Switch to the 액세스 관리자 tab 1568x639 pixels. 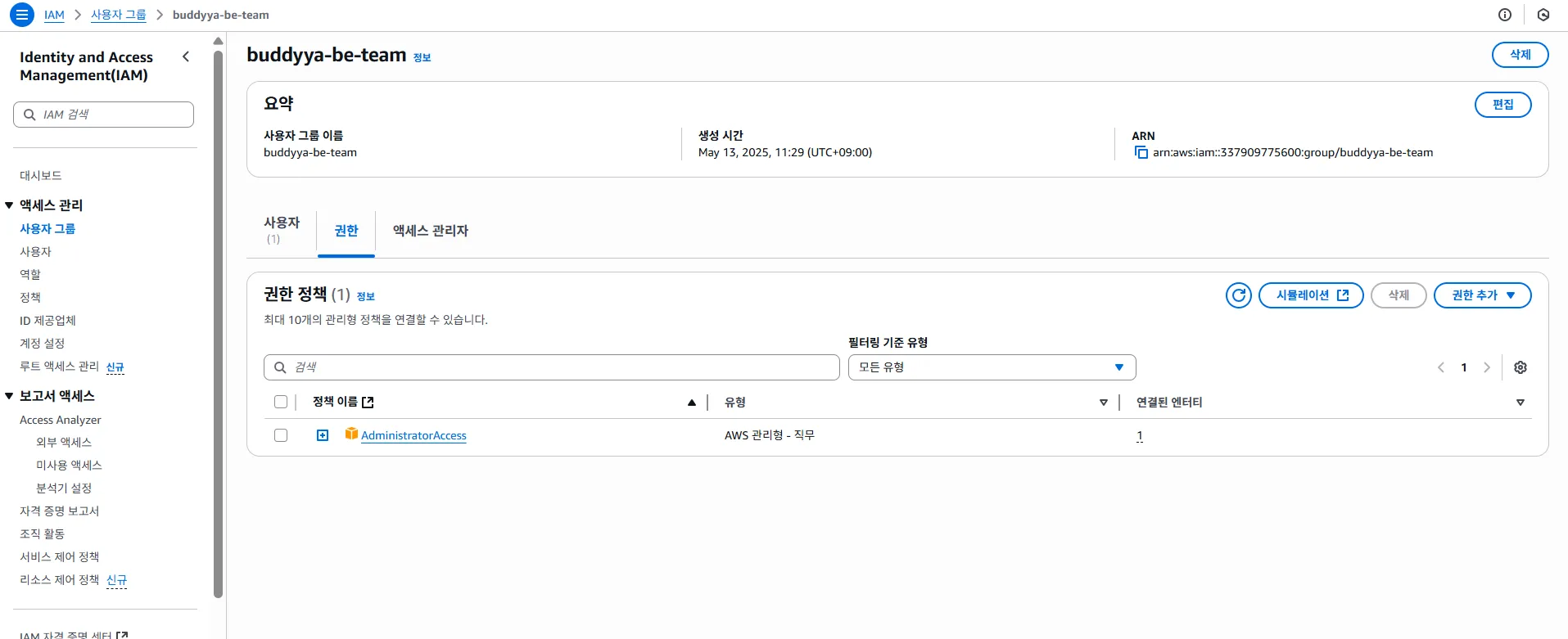pyautogui.click(x=431, y=231)
